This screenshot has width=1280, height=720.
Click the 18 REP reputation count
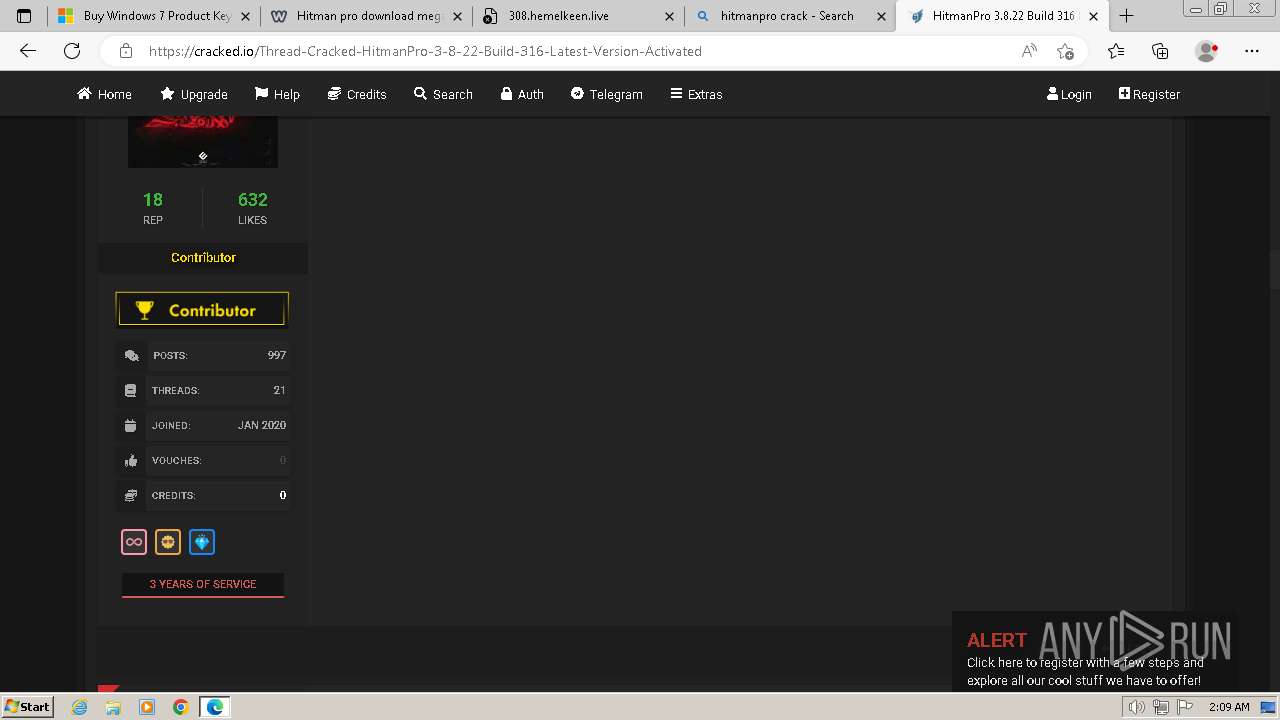click(153, 208)
